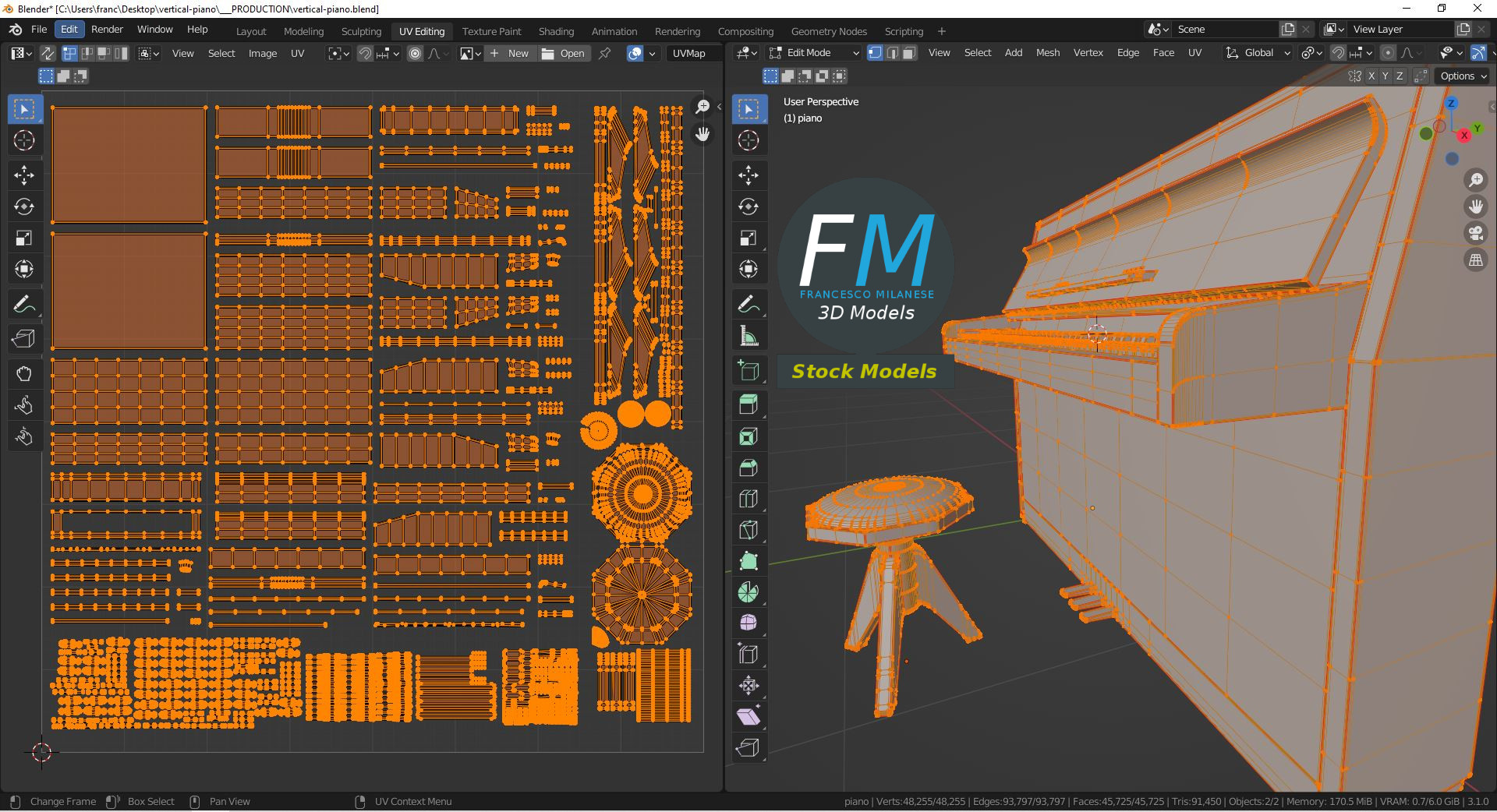Choose the Measure tool in 3D viewport
Image resolution: width=1497 pixels, height=812 pixels.
click(748, 336)
